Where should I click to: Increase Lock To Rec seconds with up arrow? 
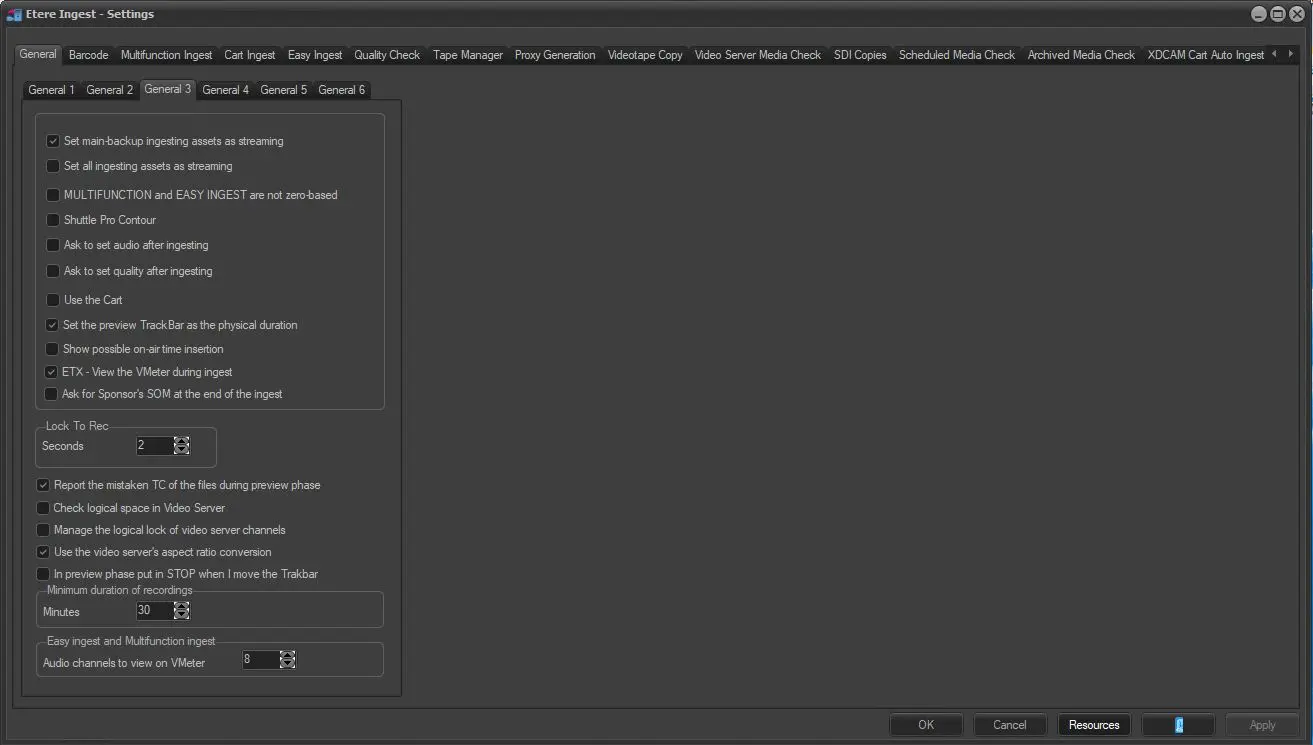pos(181,441)
